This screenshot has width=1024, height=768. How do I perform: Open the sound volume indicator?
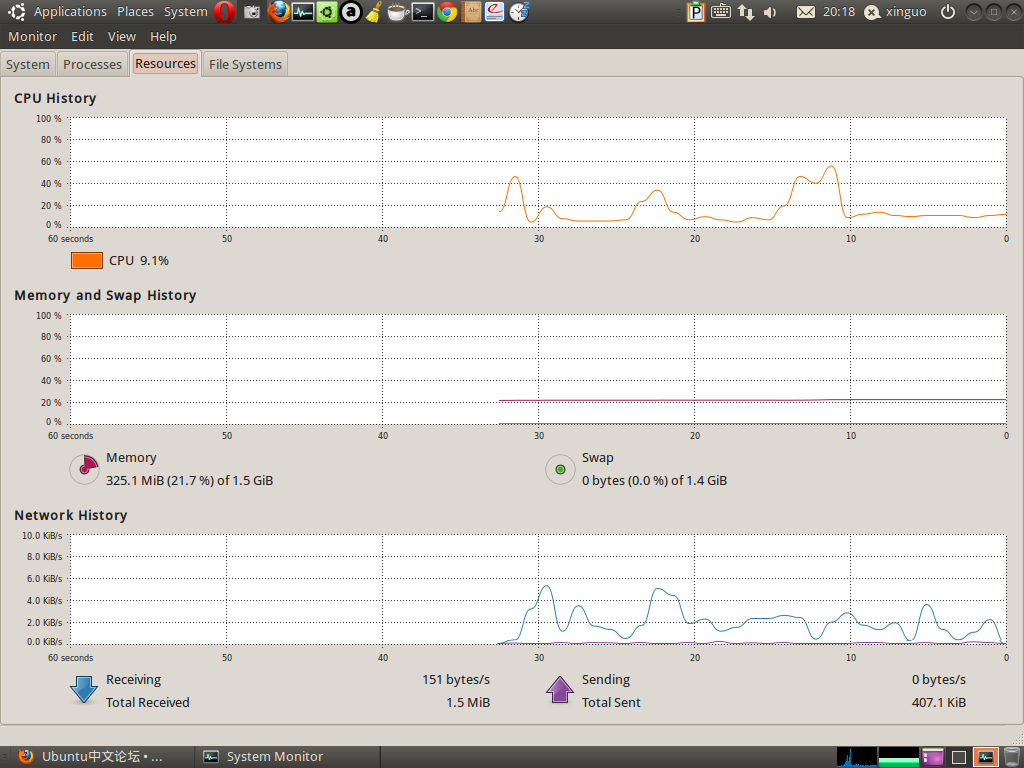click(x=770, y=12)
